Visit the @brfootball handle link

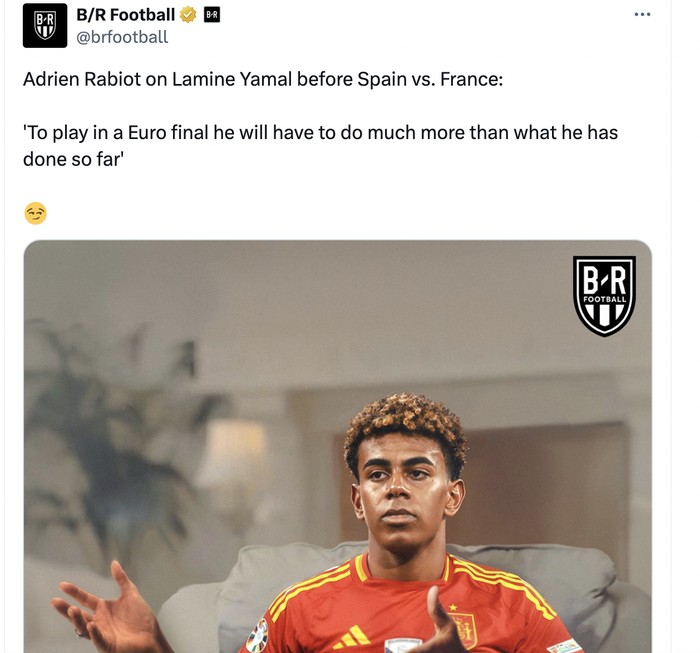tap(122, 37)
